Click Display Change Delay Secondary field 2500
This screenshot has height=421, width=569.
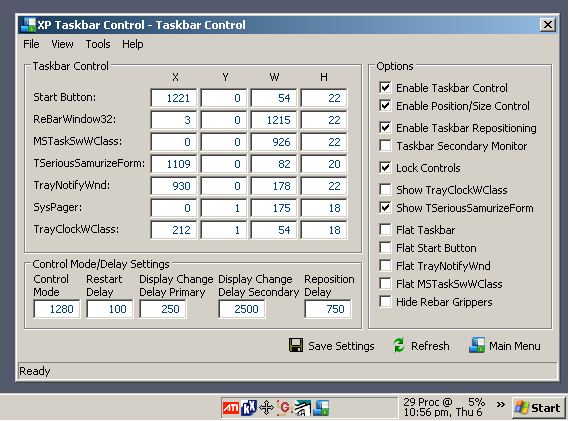pos(242,309)
